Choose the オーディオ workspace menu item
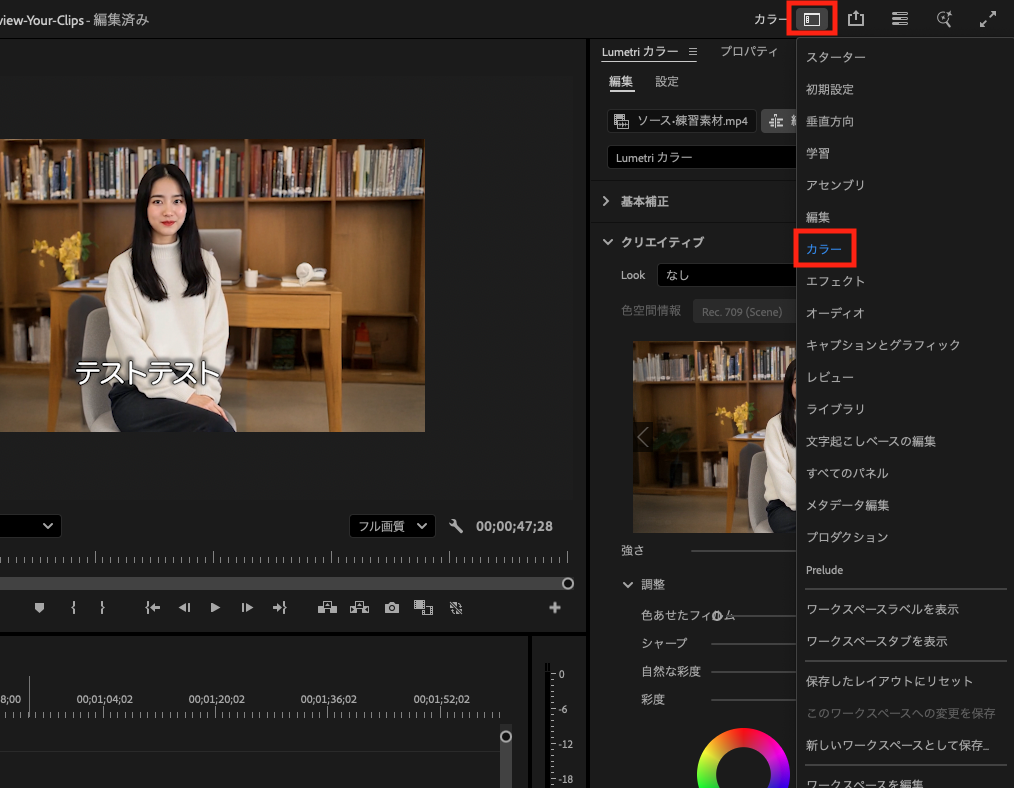The width and height of the screenshot is (1014, 788). click(x=835, y=313)
